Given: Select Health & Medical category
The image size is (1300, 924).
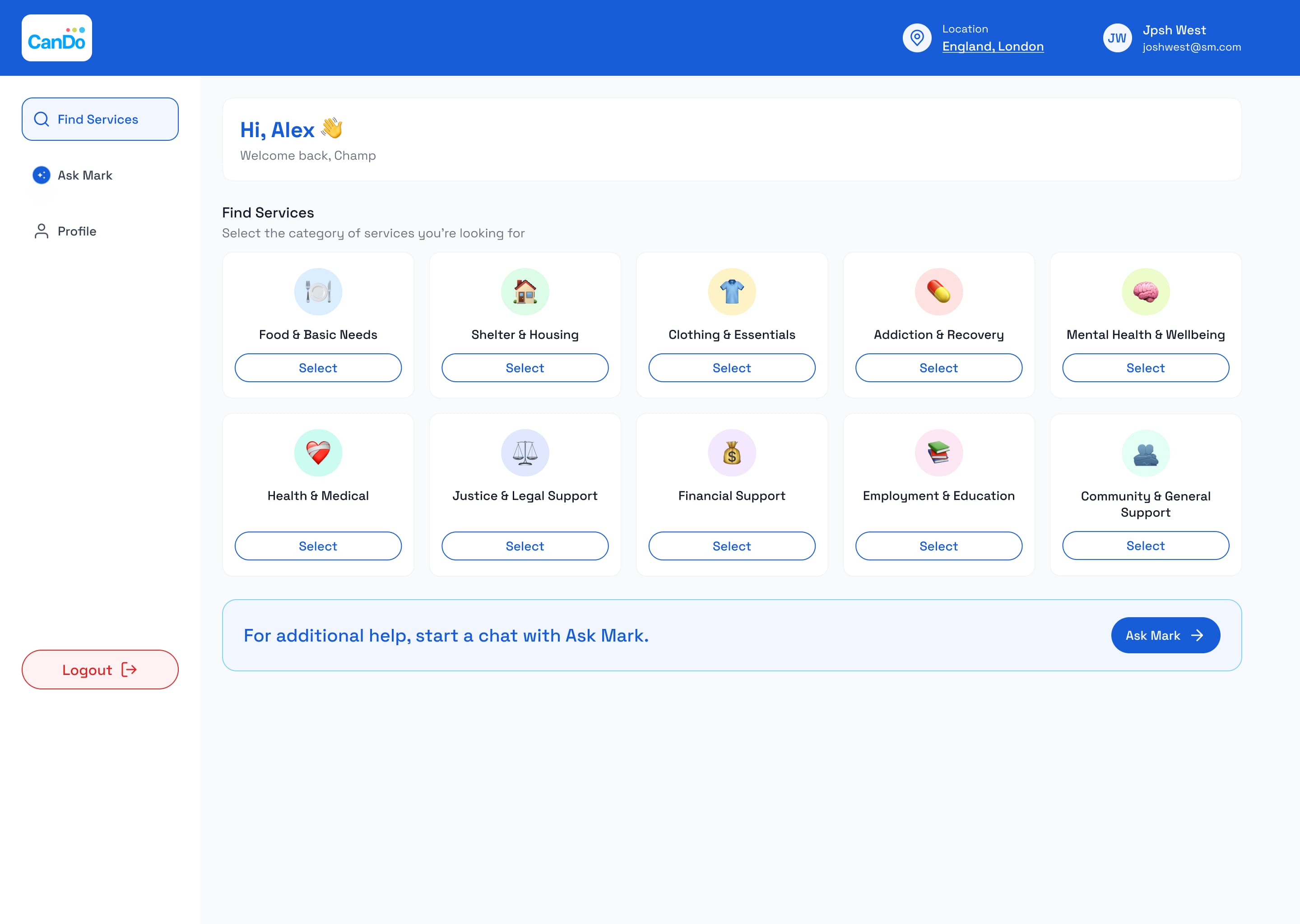Looking at the screenshot, I should tap(318, 546).
